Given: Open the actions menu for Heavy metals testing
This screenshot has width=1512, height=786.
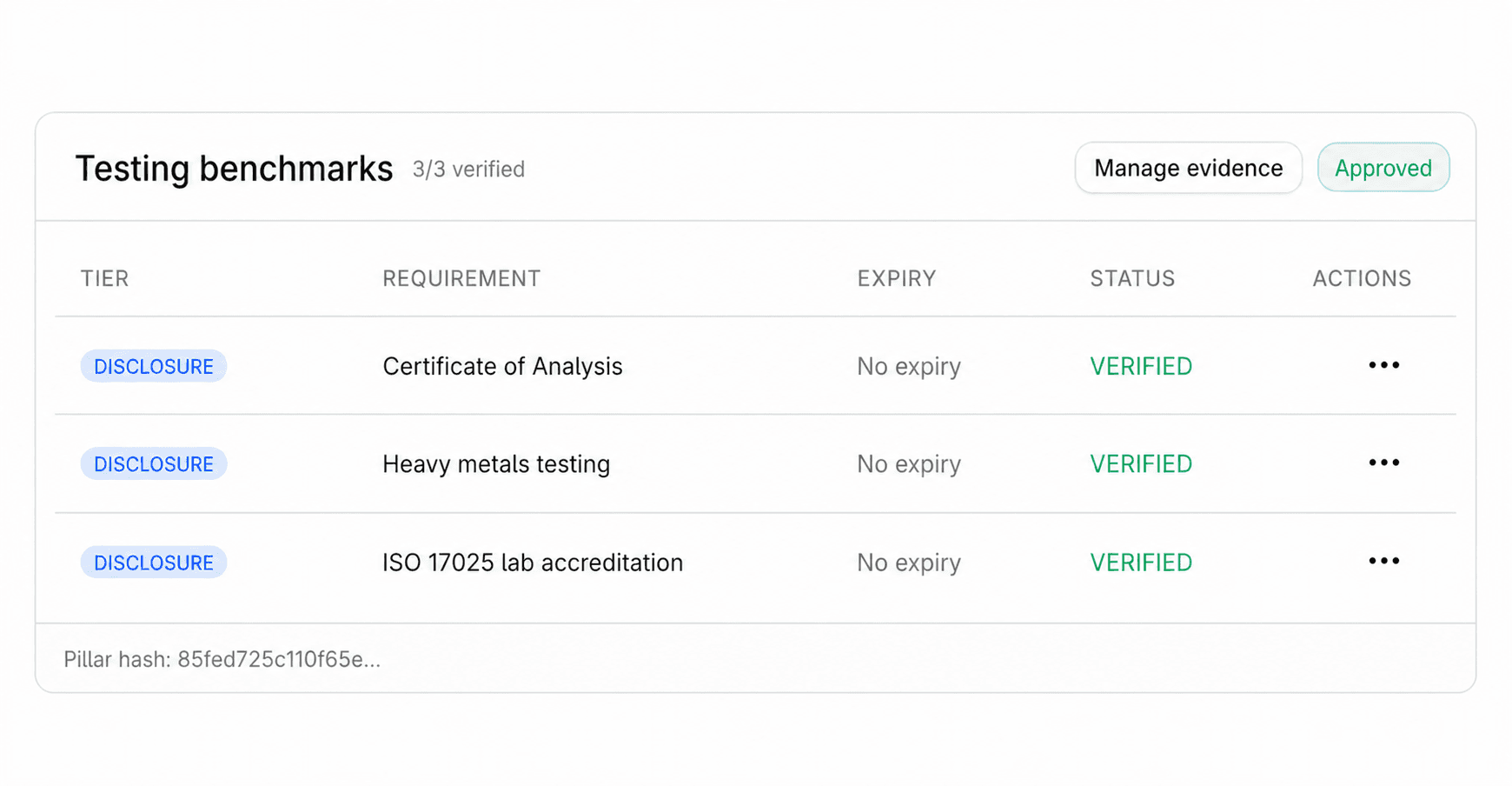Looking at the screenshot, I should (1382, 463).
